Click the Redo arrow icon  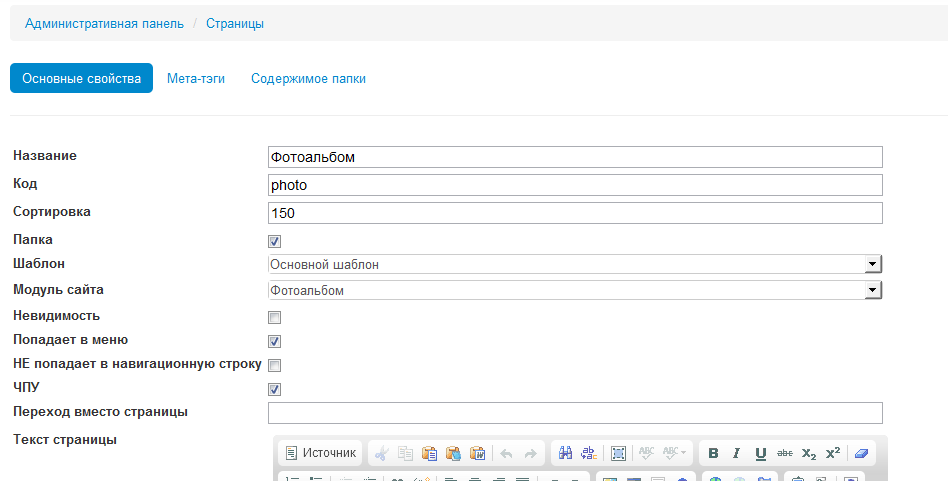530,453
